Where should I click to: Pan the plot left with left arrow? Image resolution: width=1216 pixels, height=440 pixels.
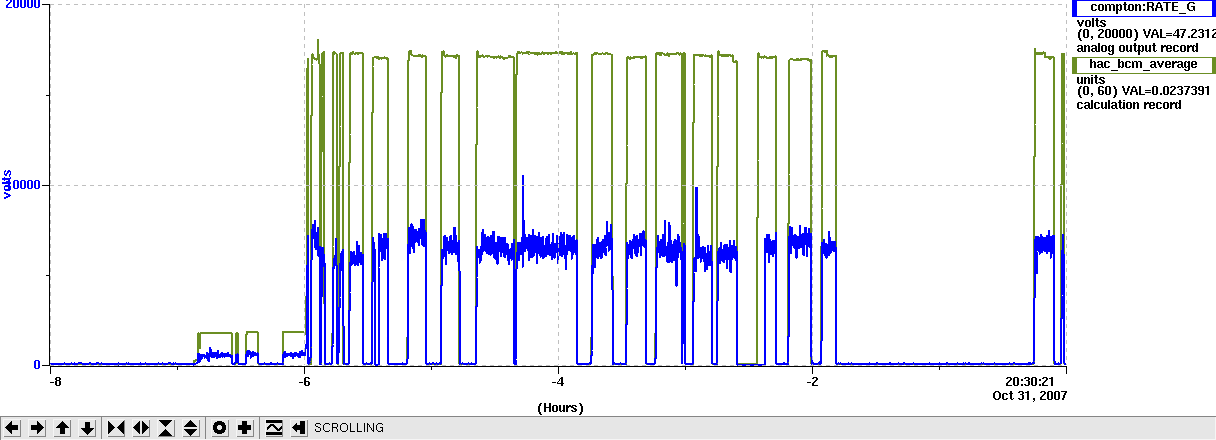(x=13, y=428)
